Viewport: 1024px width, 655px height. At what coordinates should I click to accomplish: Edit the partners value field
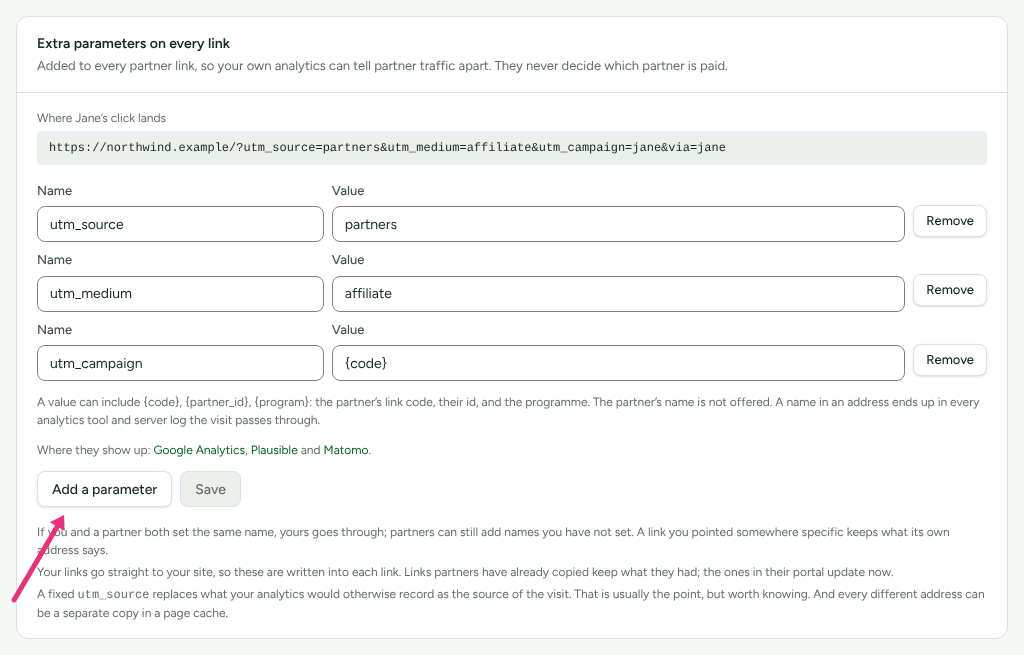[618, 224]
